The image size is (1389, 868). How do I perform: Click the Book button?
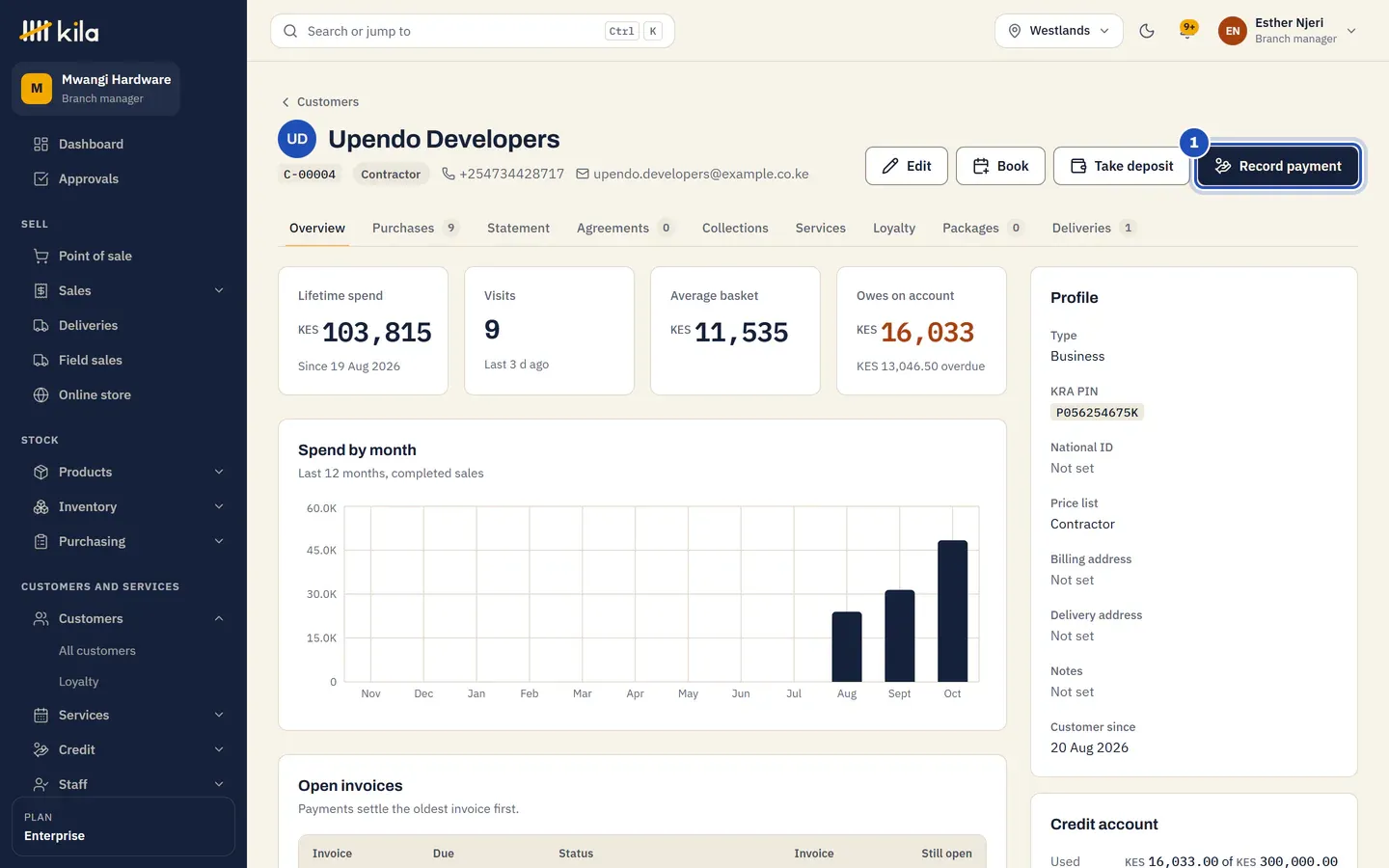[x=1000, y=166]
